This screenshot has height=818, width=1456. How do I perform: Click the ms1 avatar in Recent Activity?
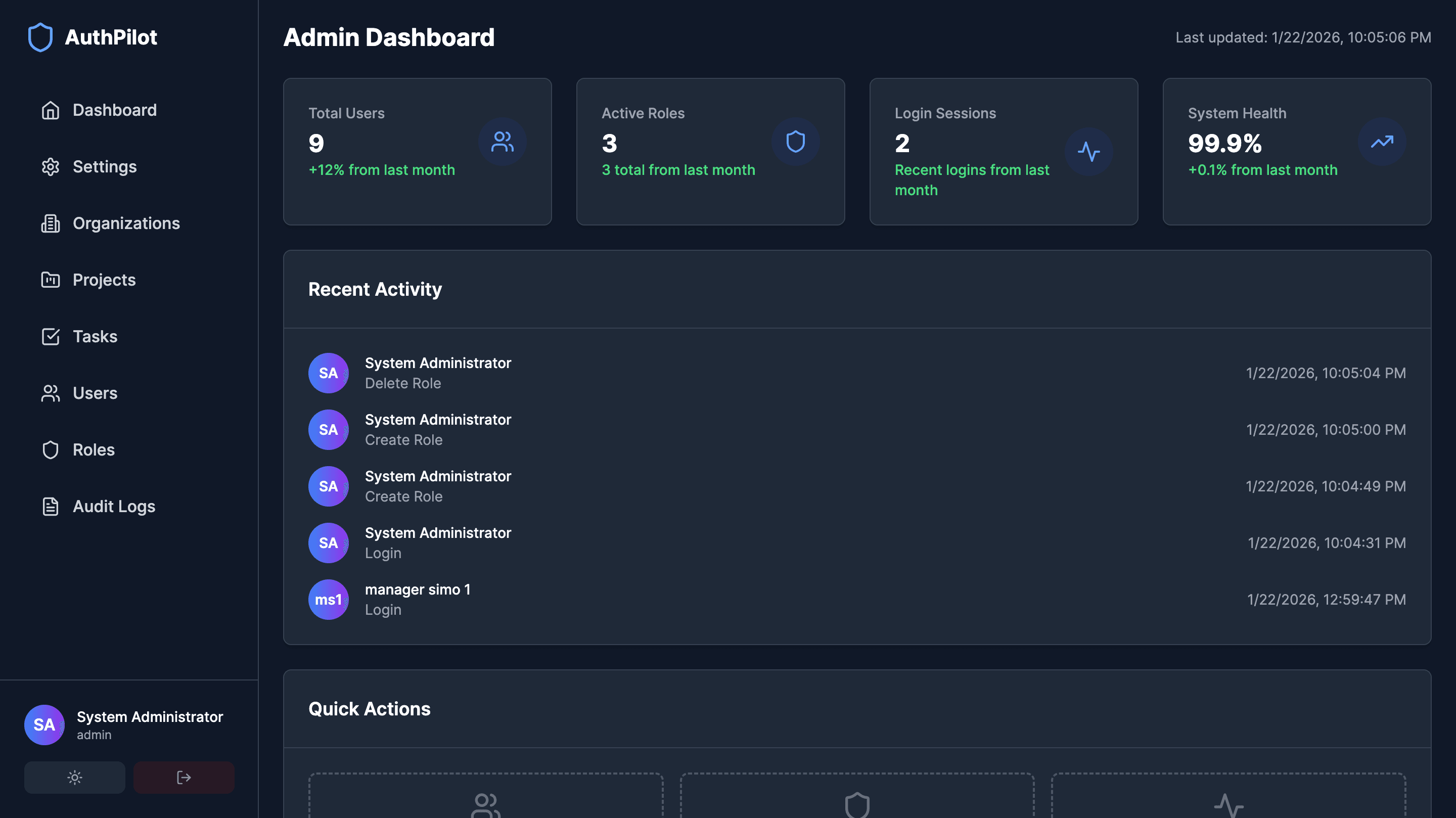pos(328,599)
